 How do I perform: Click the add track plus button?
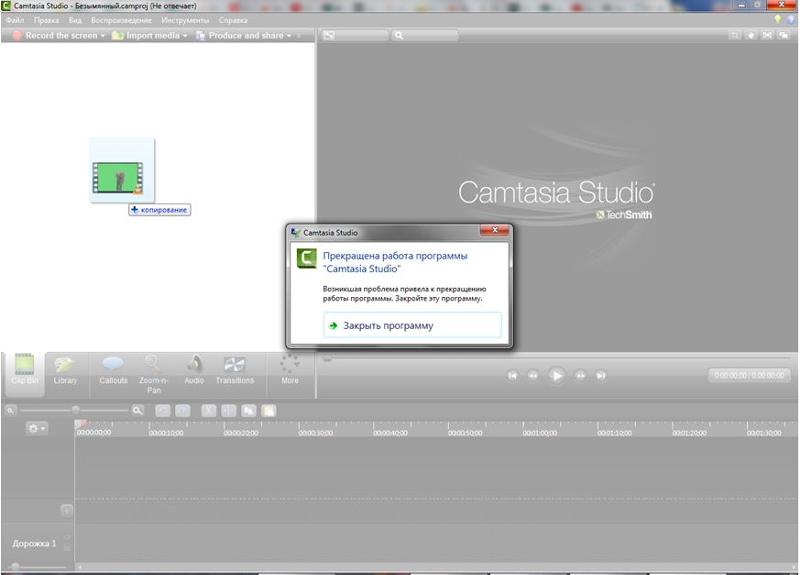tap(66, 510)
